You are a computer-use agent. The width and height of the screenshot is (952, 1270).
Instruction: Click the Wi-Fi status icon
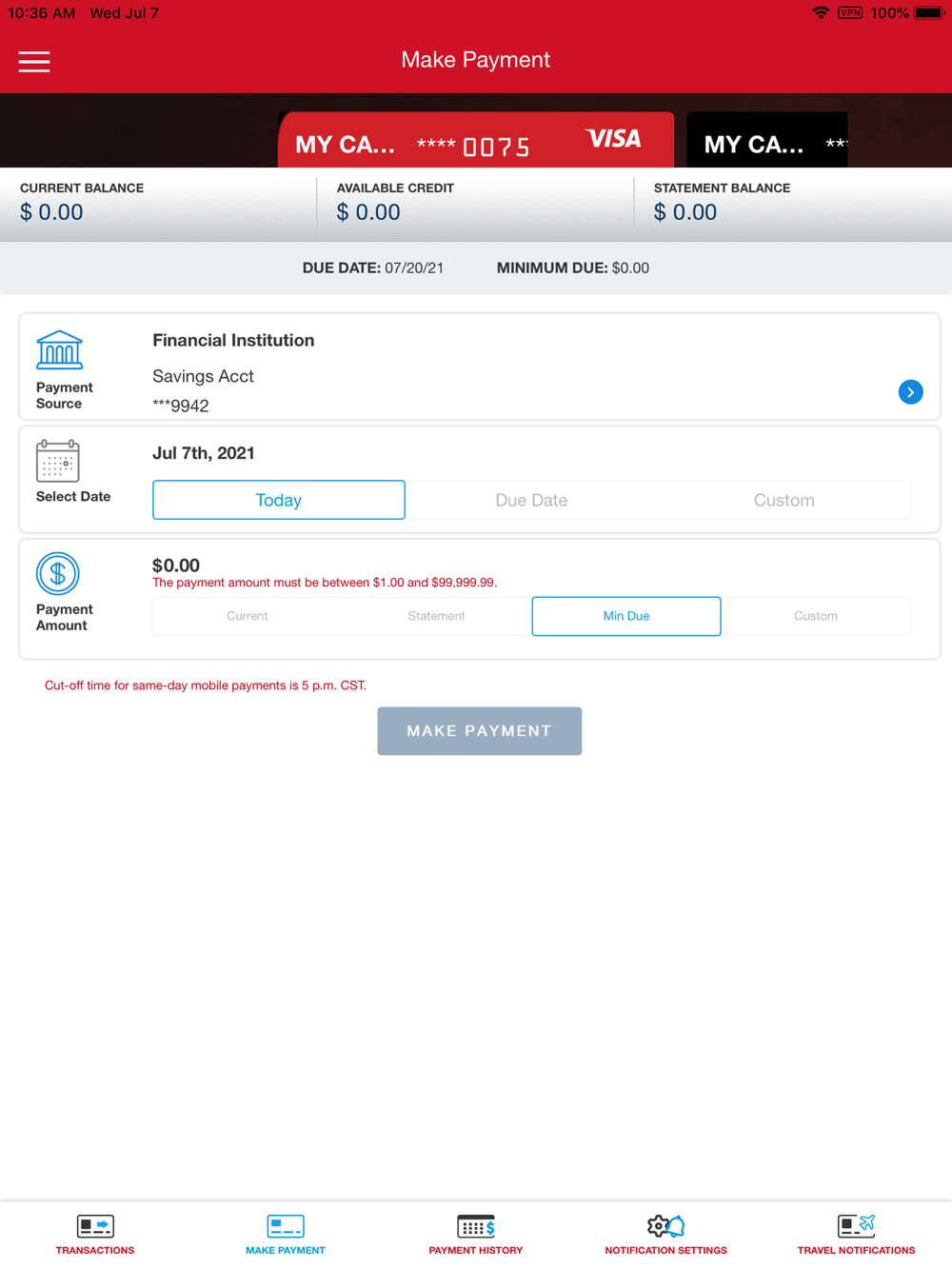click(821, 12)
